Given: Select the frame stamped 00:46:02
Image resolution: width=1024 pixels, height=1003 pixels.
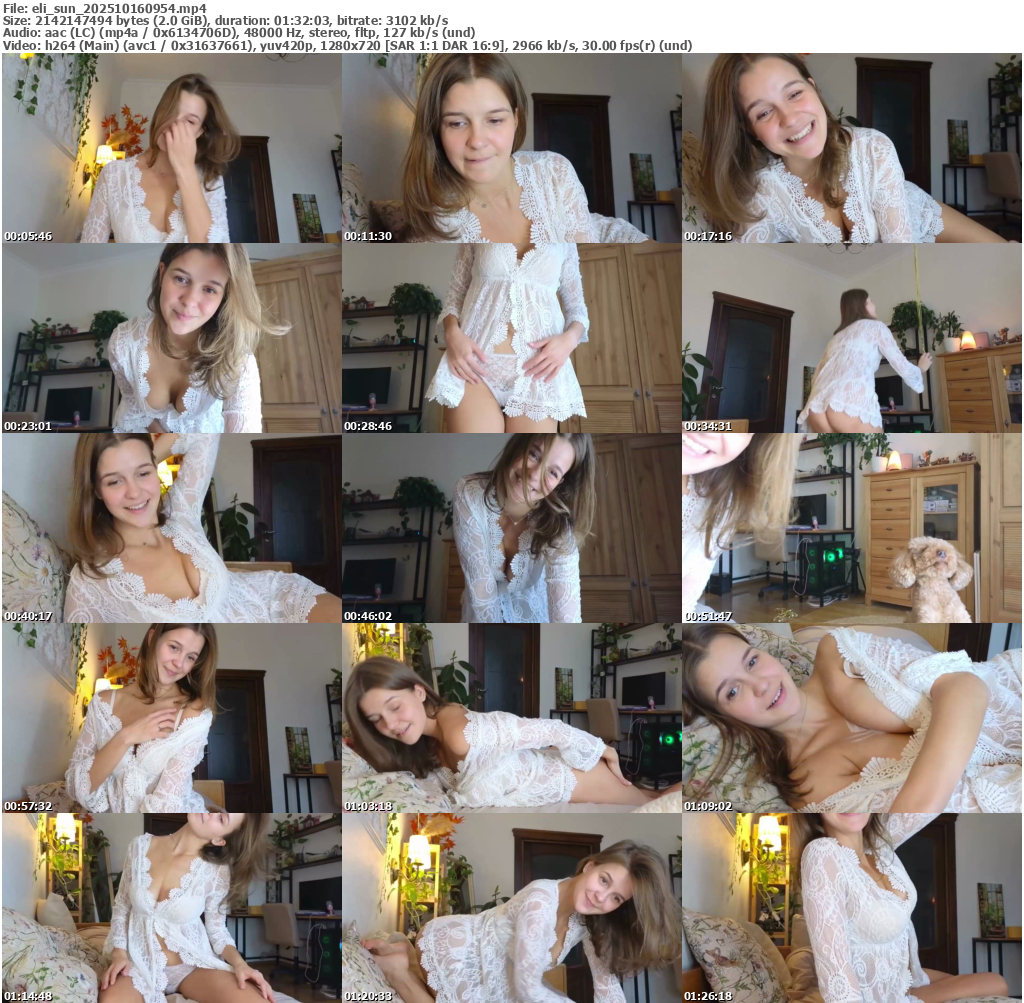Looking at the screenshot, I should (511, 528).
